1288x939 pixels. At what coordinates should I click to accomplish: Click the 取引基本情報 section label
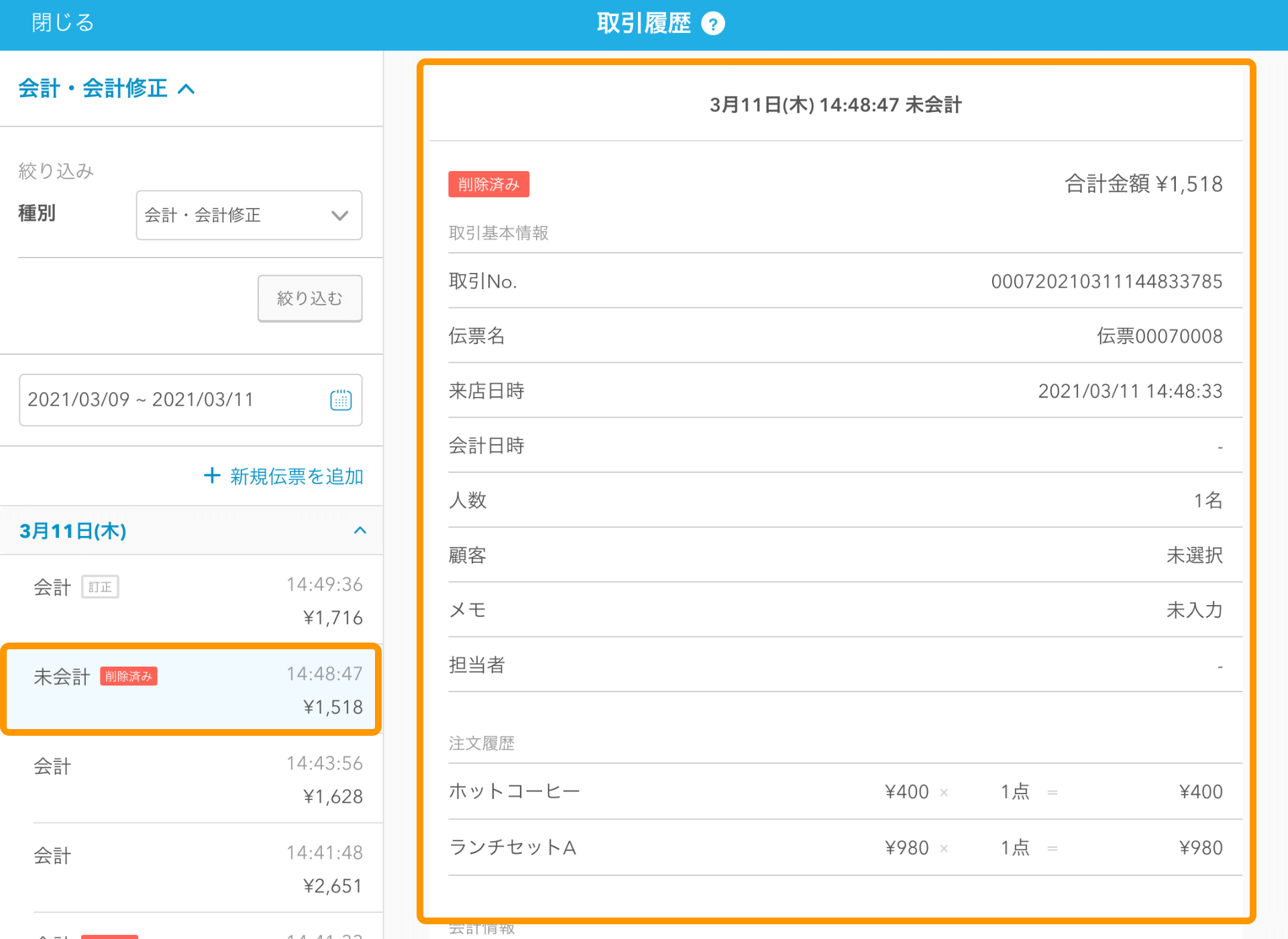point(498,233)
